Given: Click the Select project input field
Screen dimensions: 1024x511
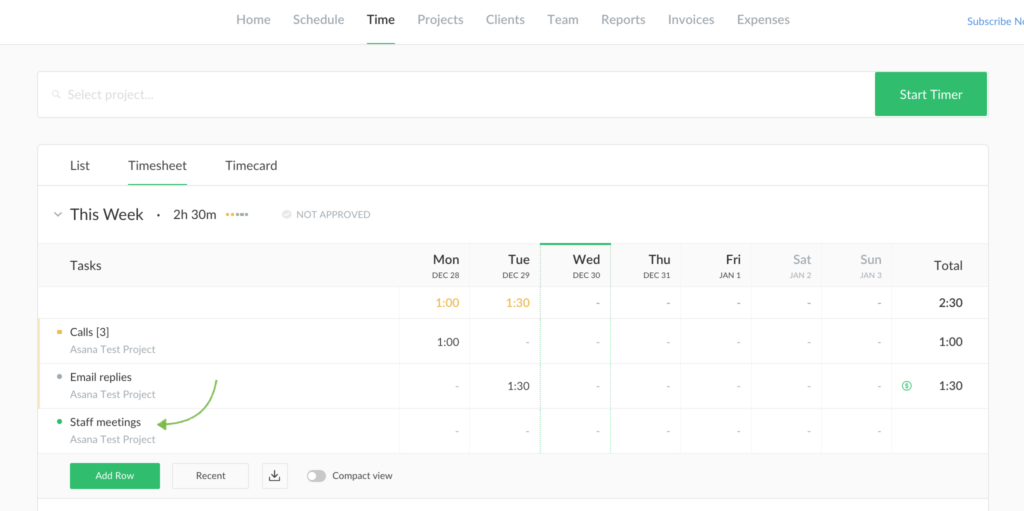Looking at the screenshot, I should (456, 95).
